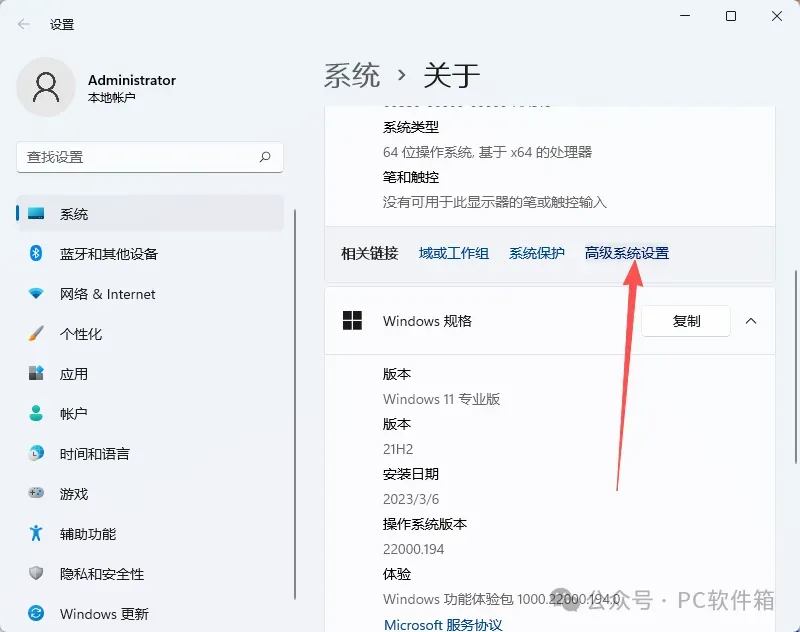Viewport: 800px width, 632px height.
Task: Open Windows 更新 page
Action: 150,614
